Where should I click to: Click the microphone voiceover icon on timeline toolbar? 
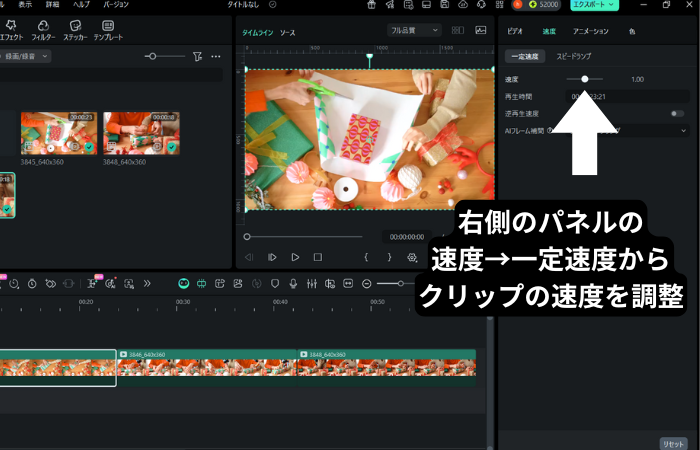click(293, 283)
